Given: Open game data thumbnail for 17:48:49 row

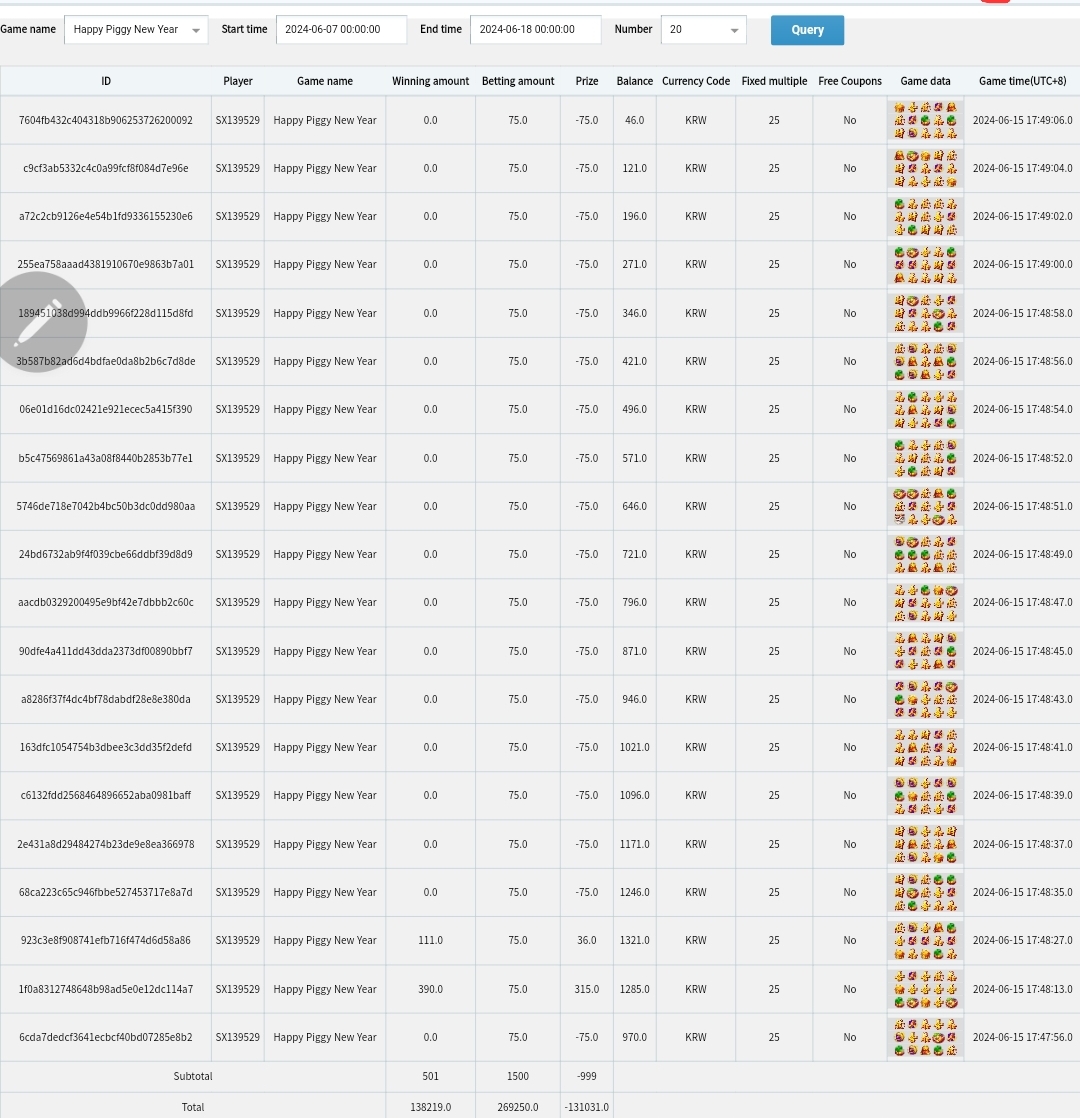Looking at the screenshot, I should click(x=925, y=554).
